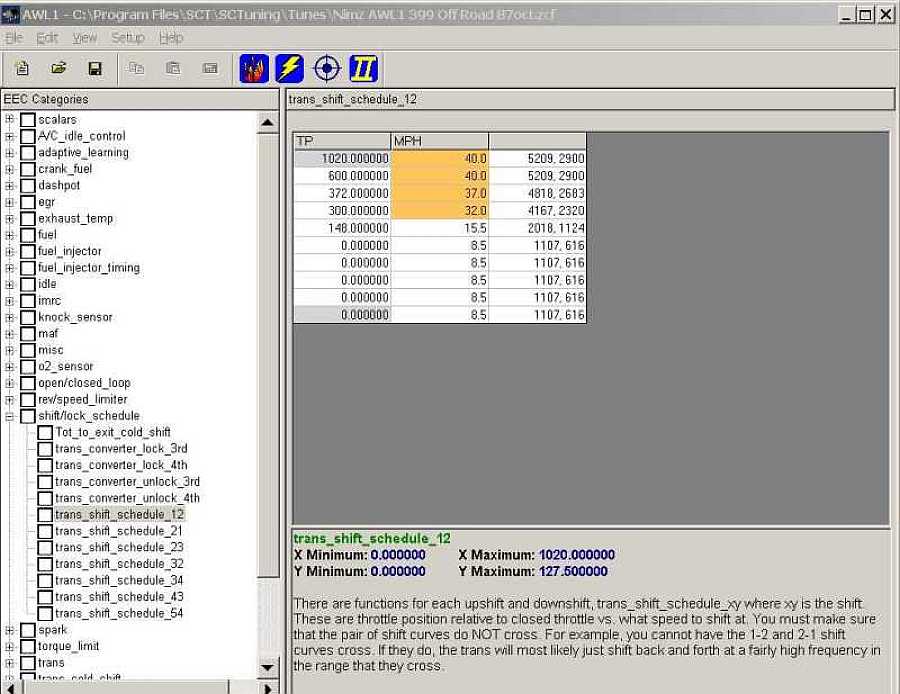Expand the crank_fuel tree node

tap(9, 169)
